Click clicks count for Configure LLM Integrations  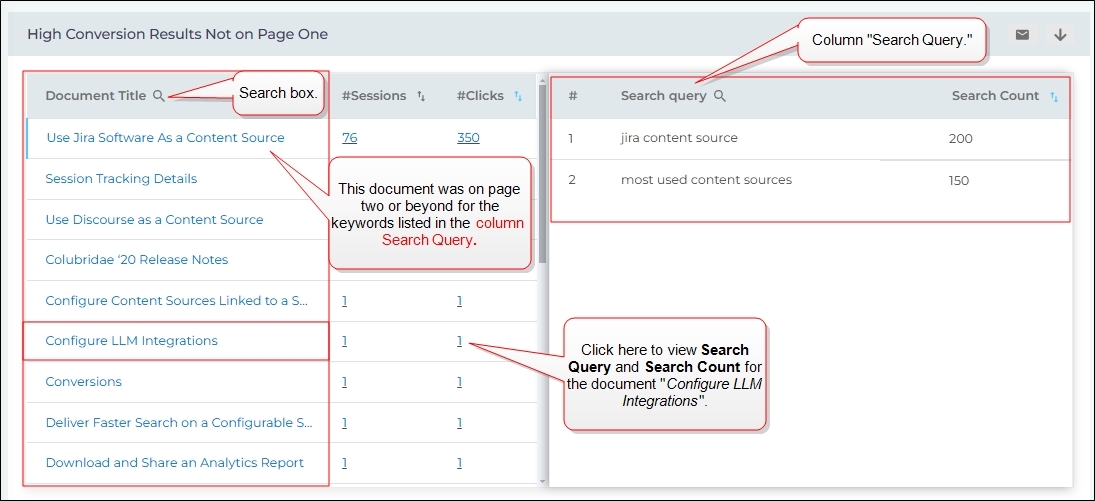[x=460, y=341]
